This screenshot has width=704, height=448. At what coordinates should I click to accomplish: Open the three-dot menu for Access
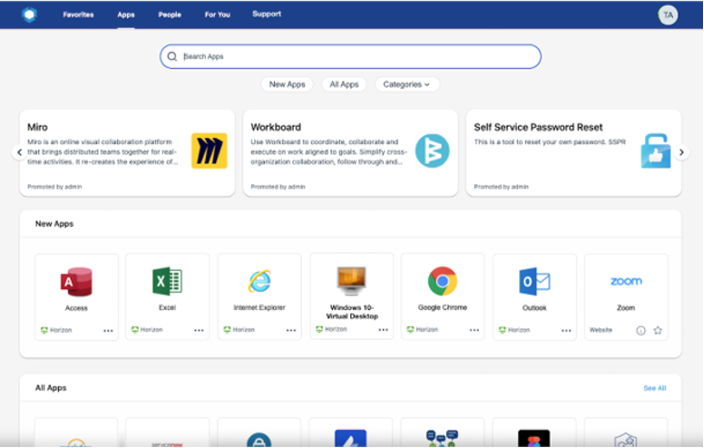tap(108, 330)
